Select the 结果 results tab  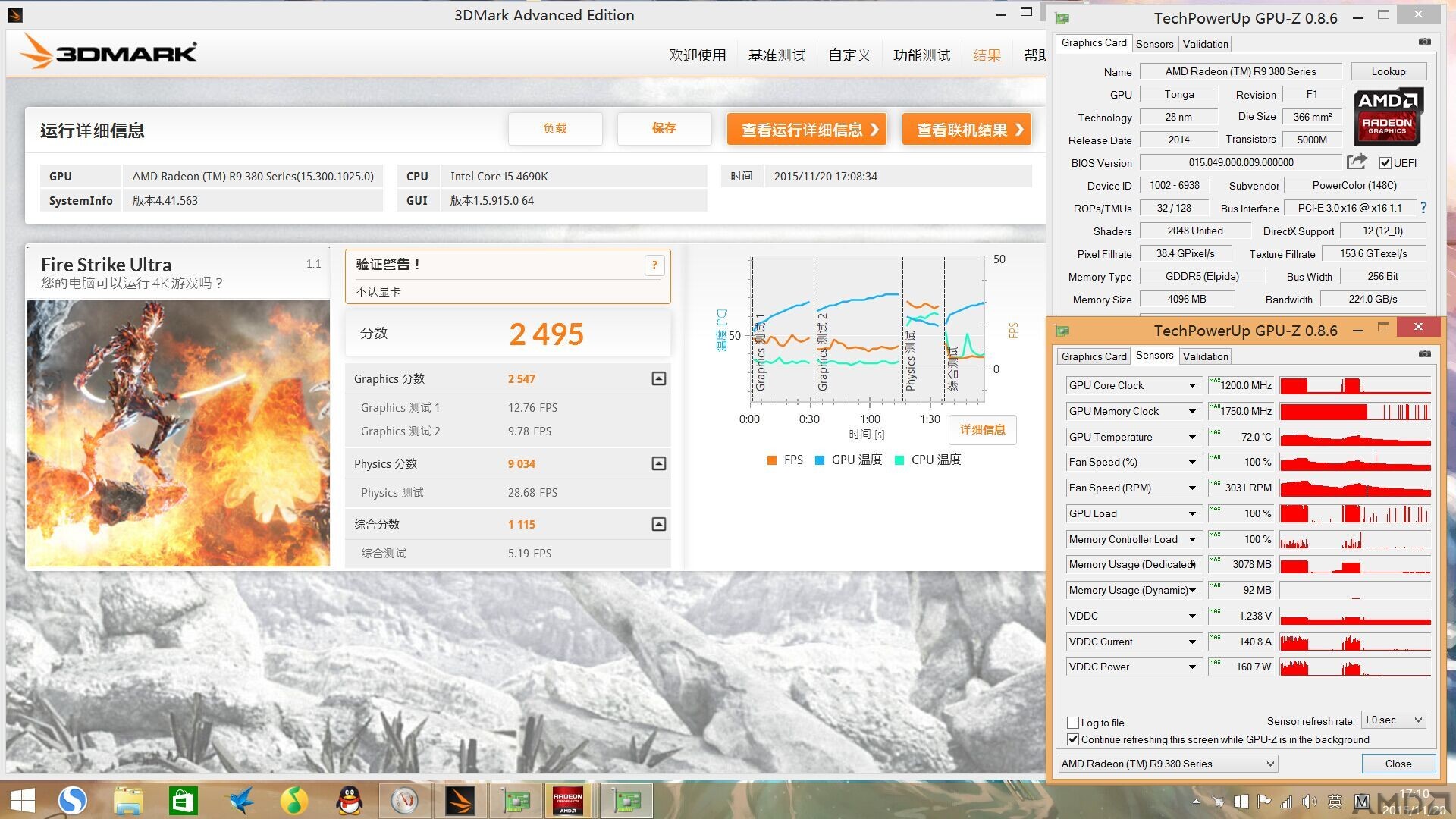987,55
